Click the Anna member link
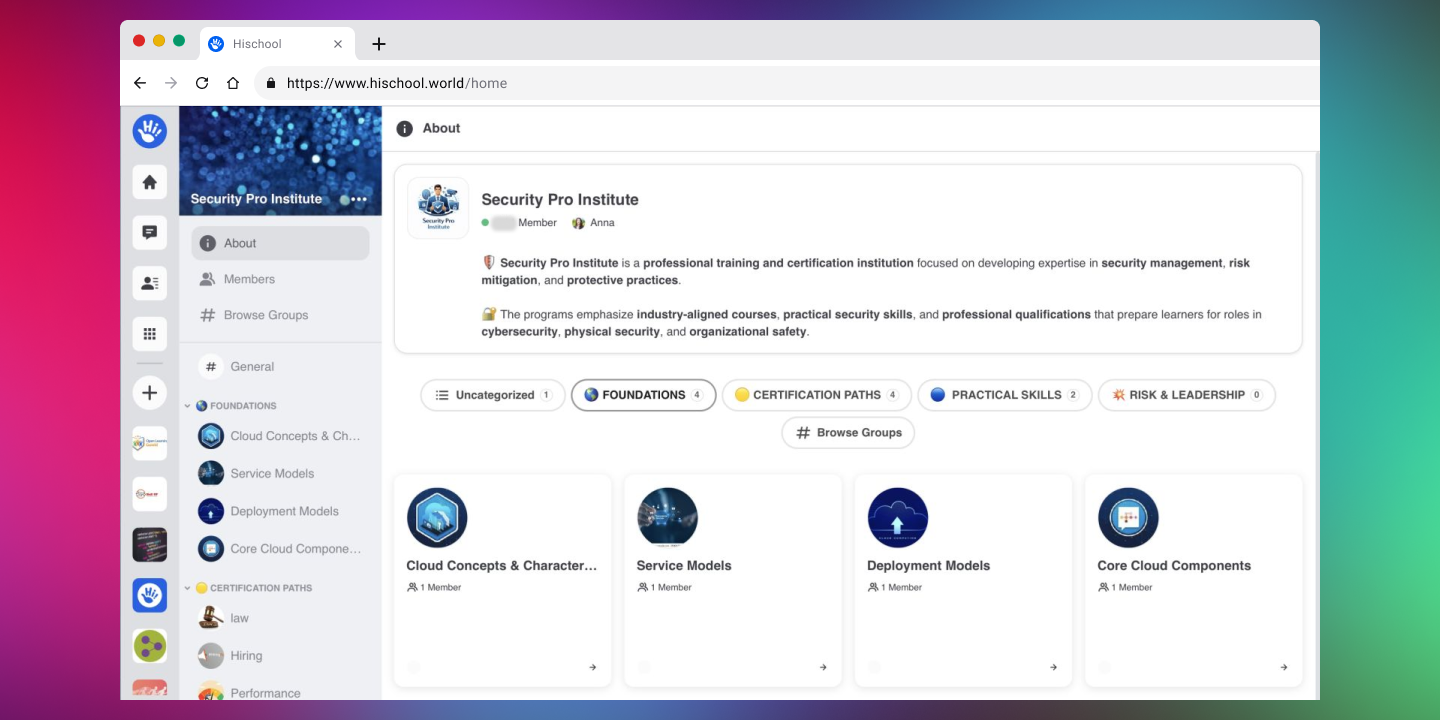Viewport: 1440px width, 720px height. [593, 223]
